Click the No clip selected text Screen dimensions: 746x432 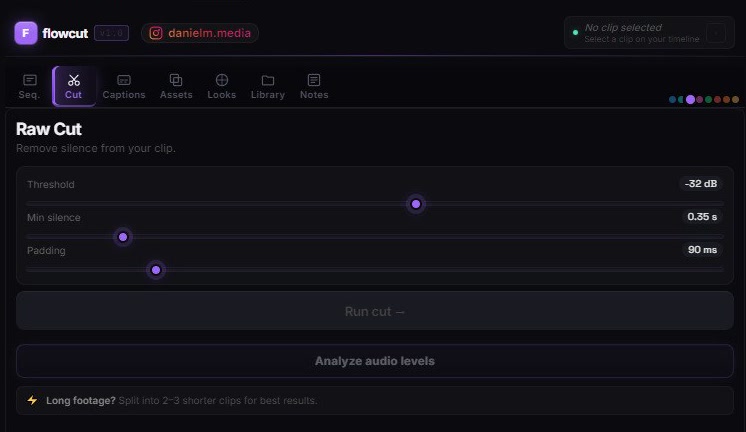[x=623, y=28]
